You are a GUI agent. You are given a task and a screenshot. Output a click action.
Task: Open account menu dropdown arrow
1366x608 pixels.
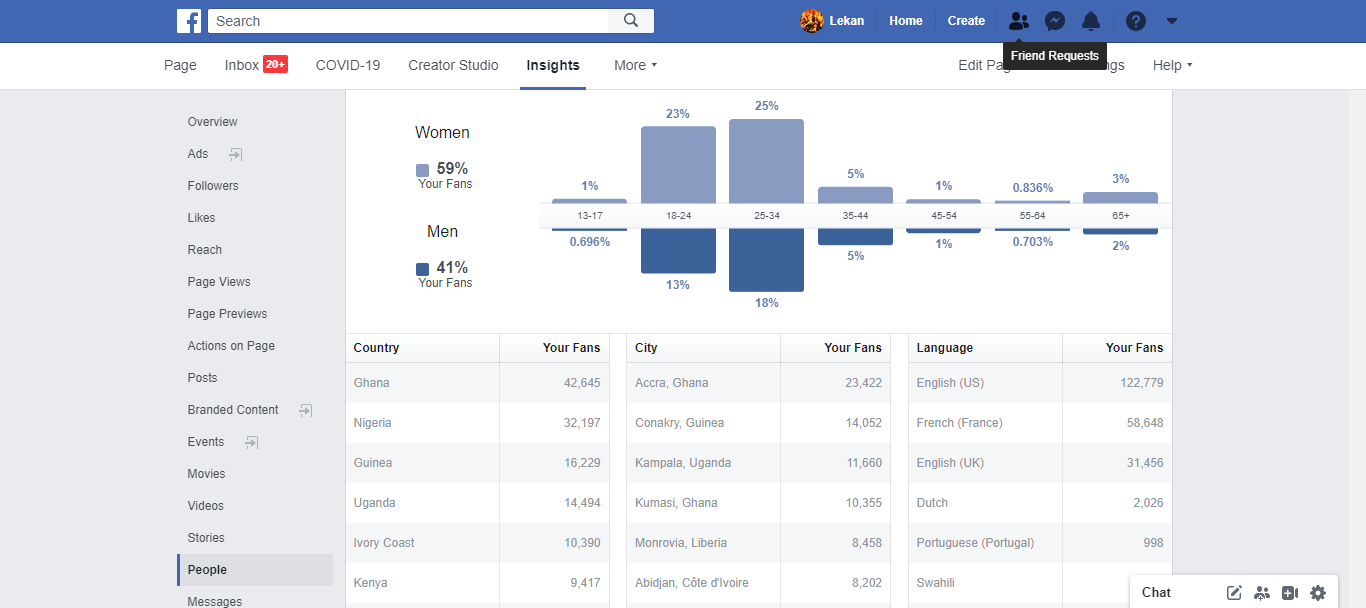pos(1172,21)
